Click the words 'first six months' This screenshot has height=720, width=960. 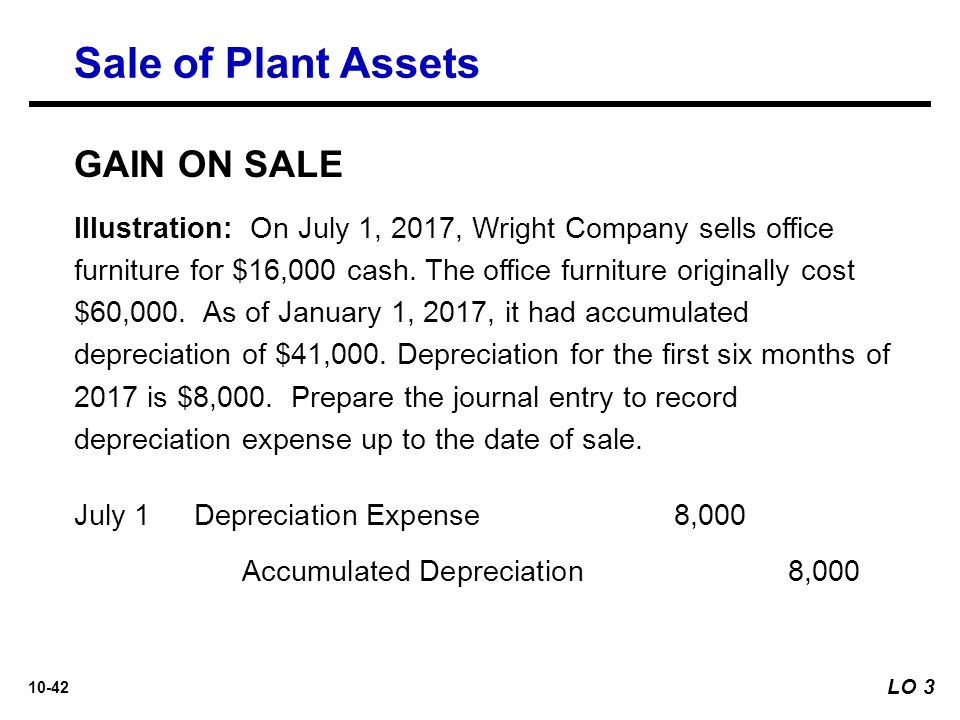click(x=707, y=355)
